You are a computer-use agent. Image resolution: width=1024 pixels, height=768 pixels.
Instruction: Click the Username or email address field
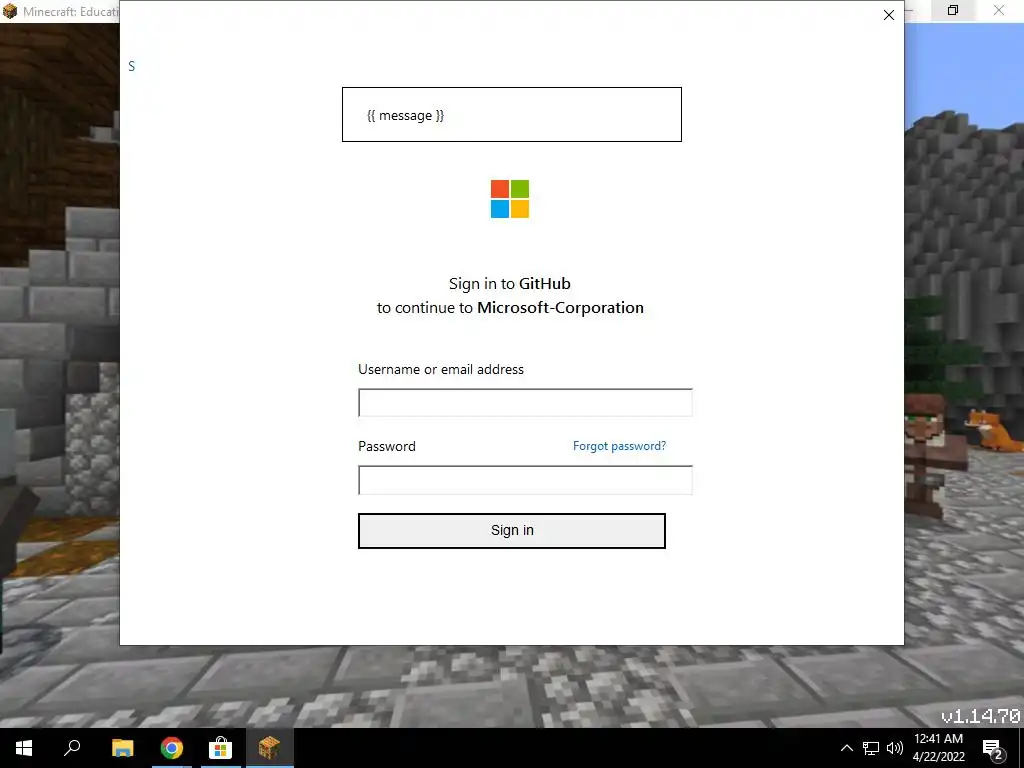(x=525, y=402)
